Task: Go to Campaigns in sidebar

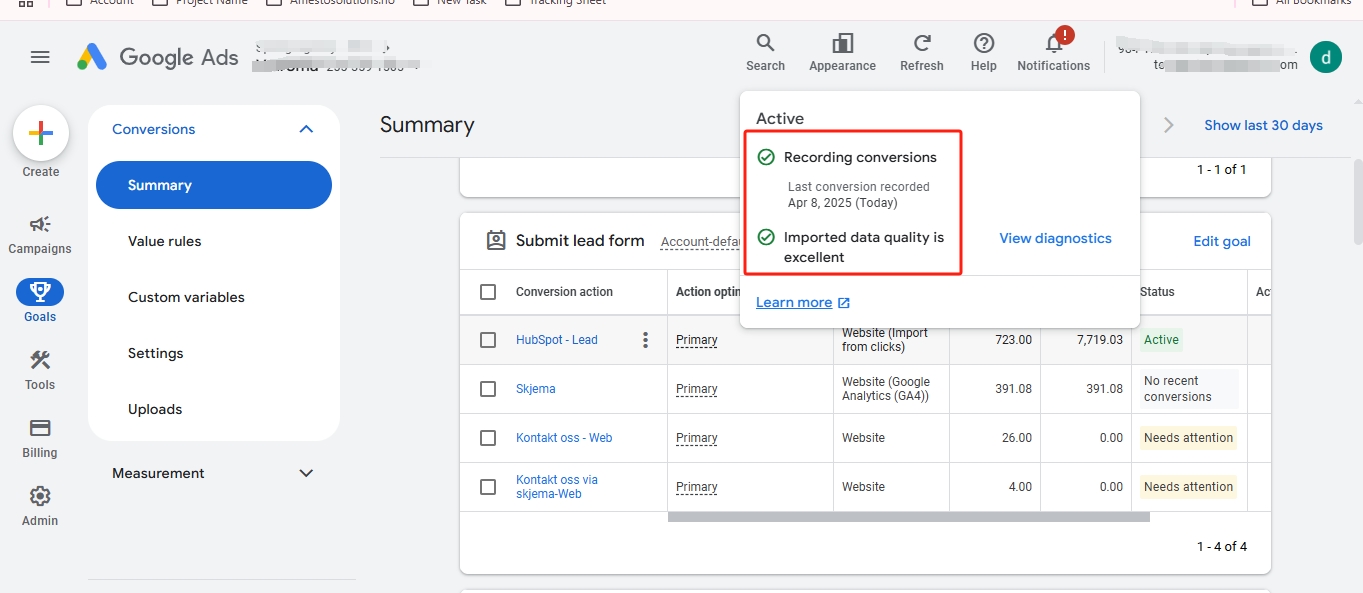Action: pyautogui.click(x=40, y=235)
